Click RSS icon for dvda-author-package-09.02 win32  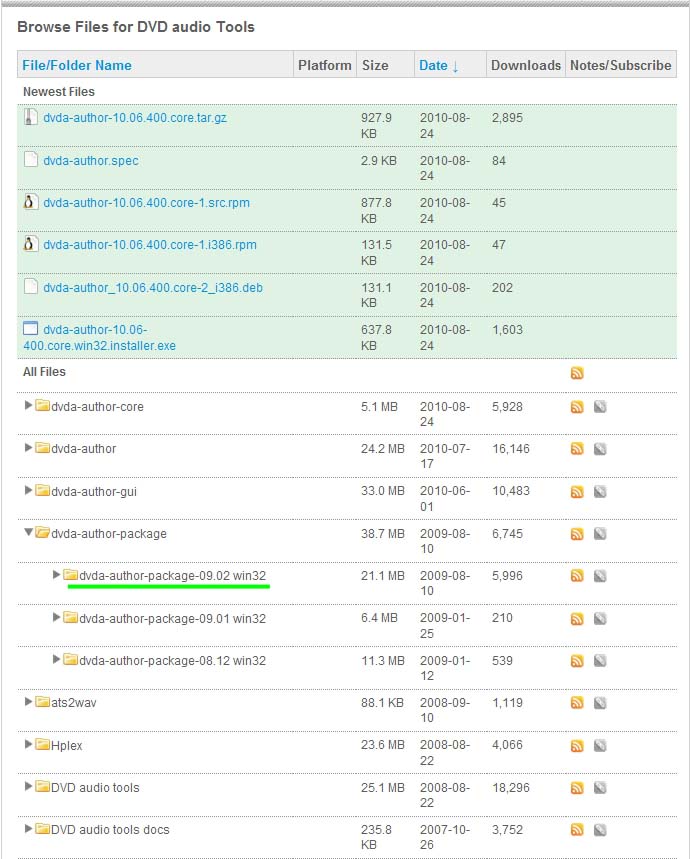577,576
